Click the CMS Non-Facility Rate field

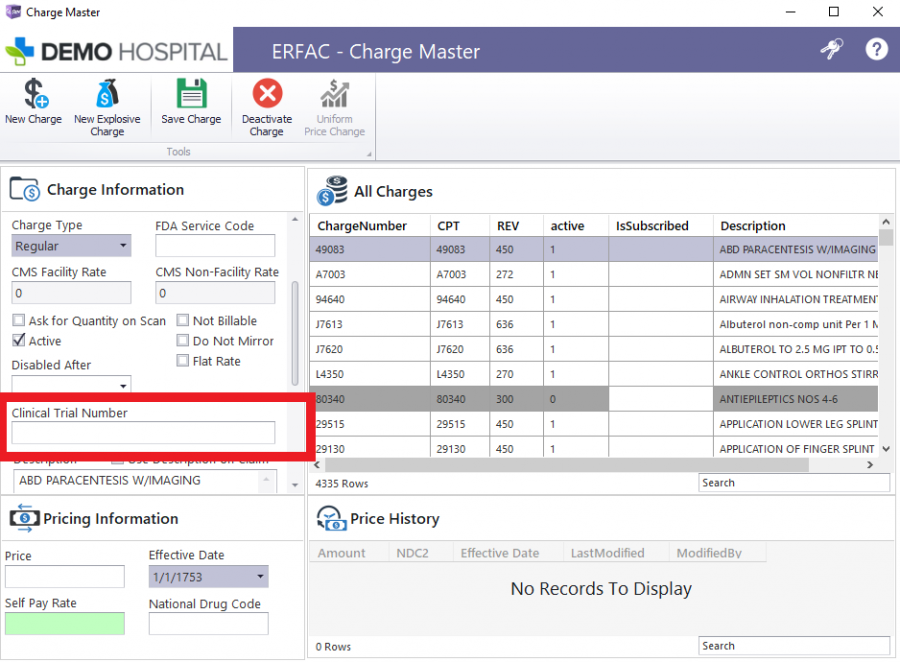click(x=215, y=293)
